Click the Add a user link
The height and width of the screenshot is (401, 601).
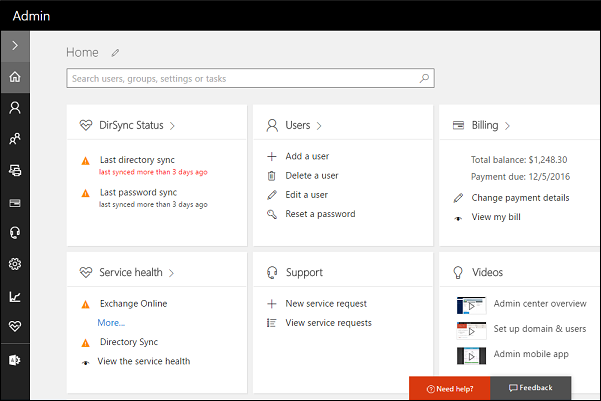pyautogui.click(x=306, y=156)
